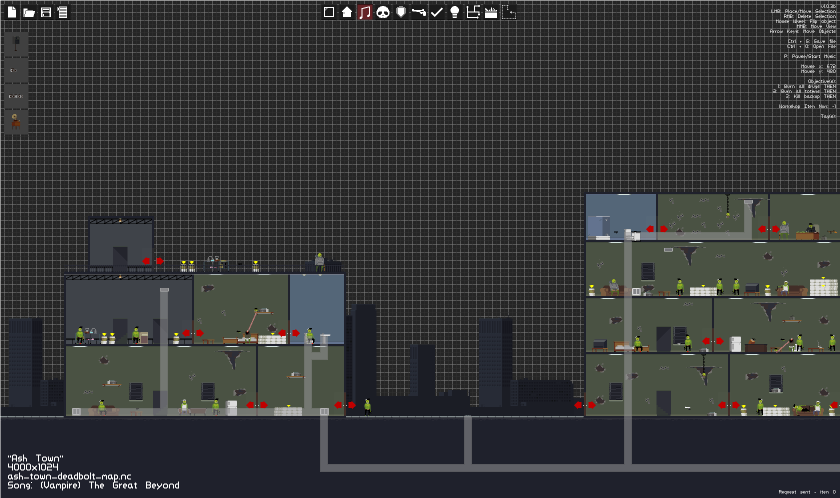Select the zombie standing on the street outside

pos(368,407)
